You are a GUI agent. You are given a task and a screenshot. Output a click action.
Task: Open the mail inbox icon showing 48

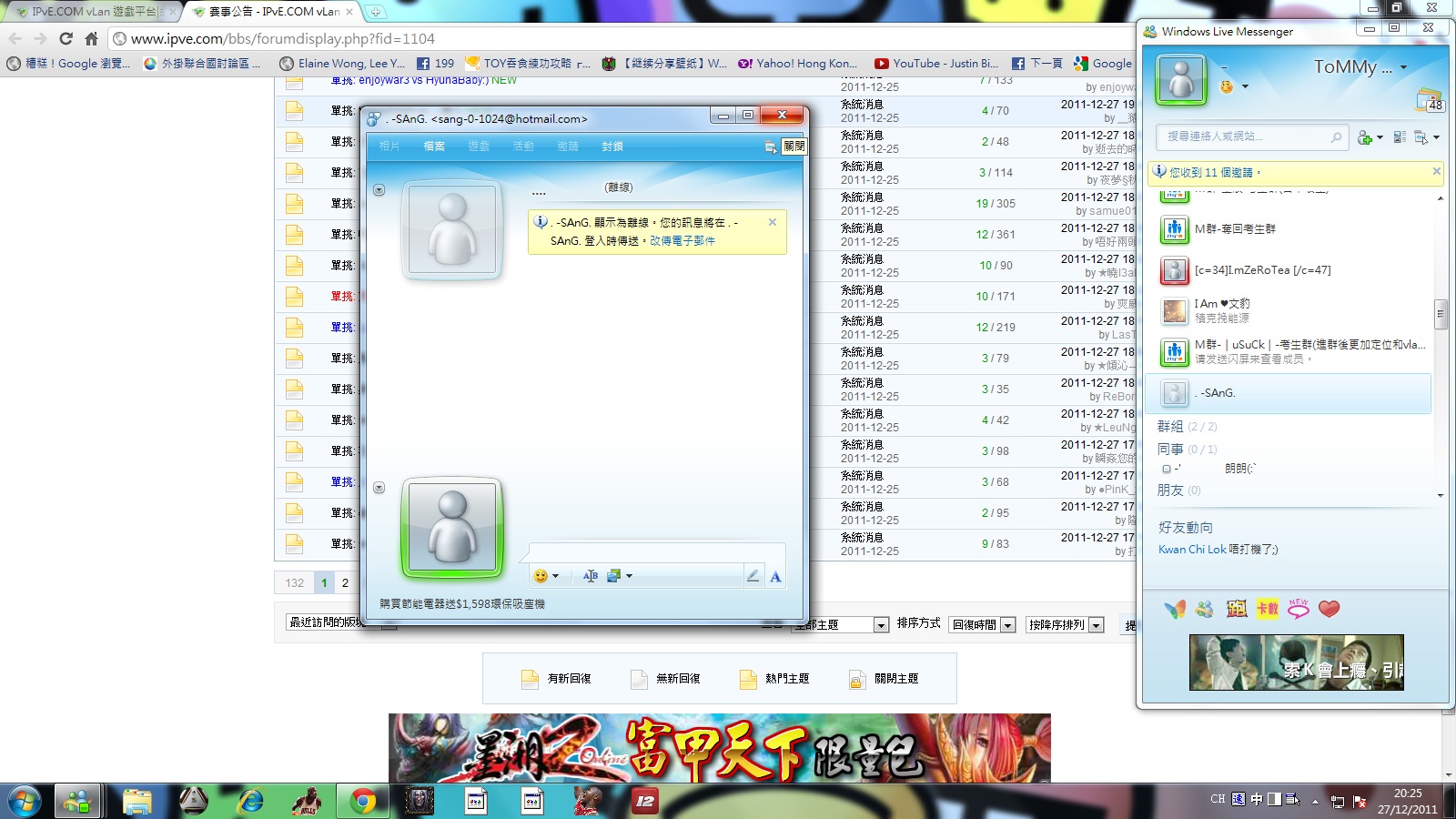1429,99
